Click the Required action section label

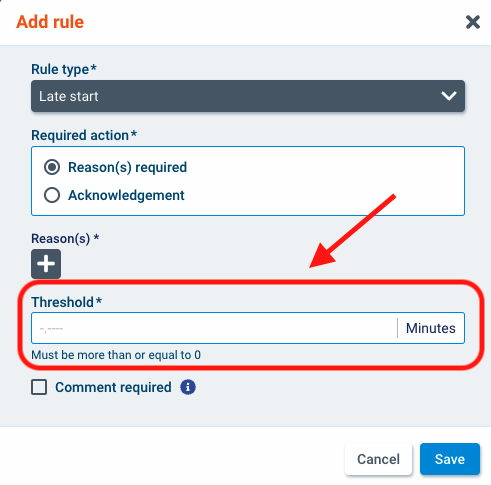[x=84, y=135]
